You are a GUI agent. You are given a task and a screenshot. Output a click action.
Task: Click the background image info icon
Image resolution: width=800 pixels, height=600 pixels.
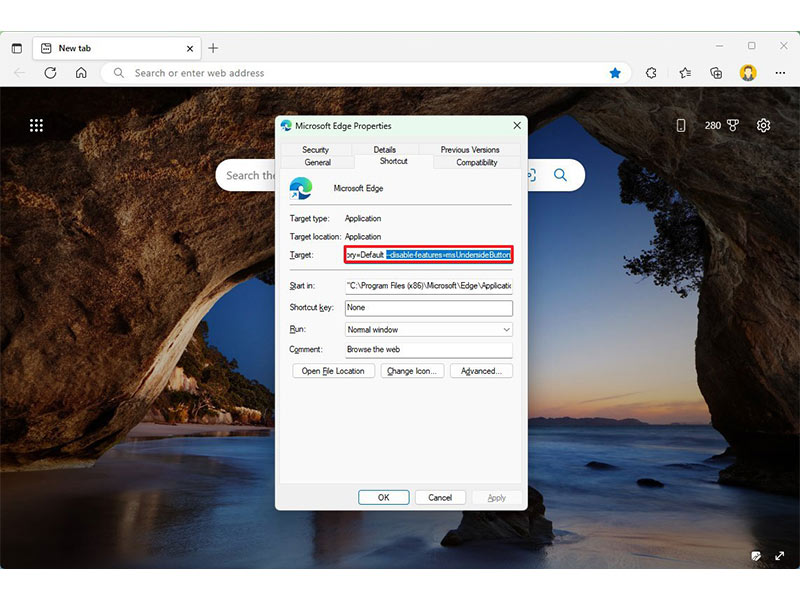[756, 556]
